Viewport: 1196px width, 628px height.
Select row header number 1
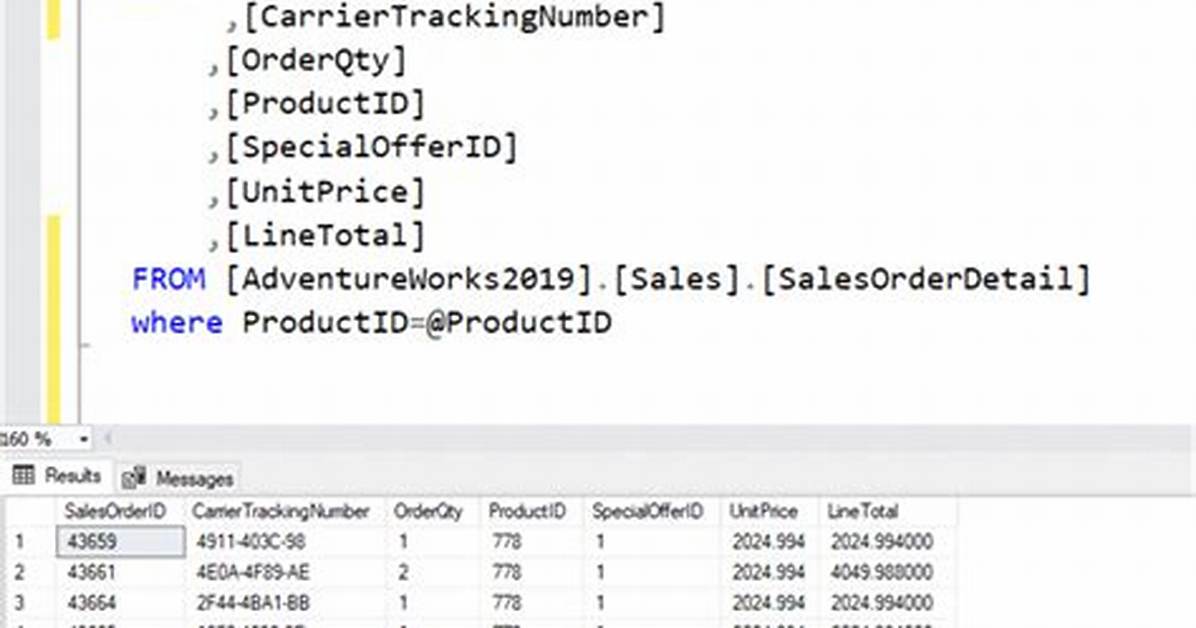(x=20, y=542)
